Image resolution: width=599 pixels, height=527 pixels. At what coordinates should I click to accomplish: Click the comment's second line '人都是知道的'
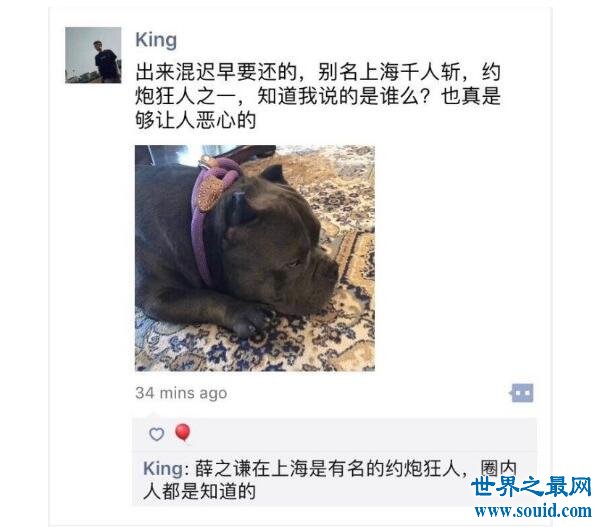pos(199,491)
